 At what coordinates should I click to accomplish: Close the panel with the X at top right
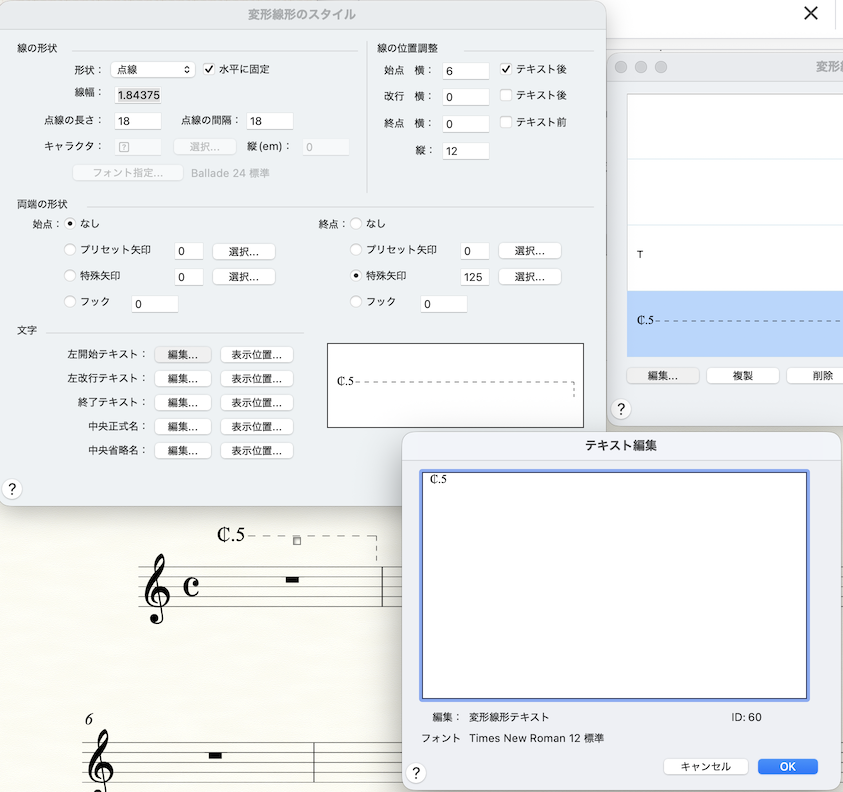point(811,13)
